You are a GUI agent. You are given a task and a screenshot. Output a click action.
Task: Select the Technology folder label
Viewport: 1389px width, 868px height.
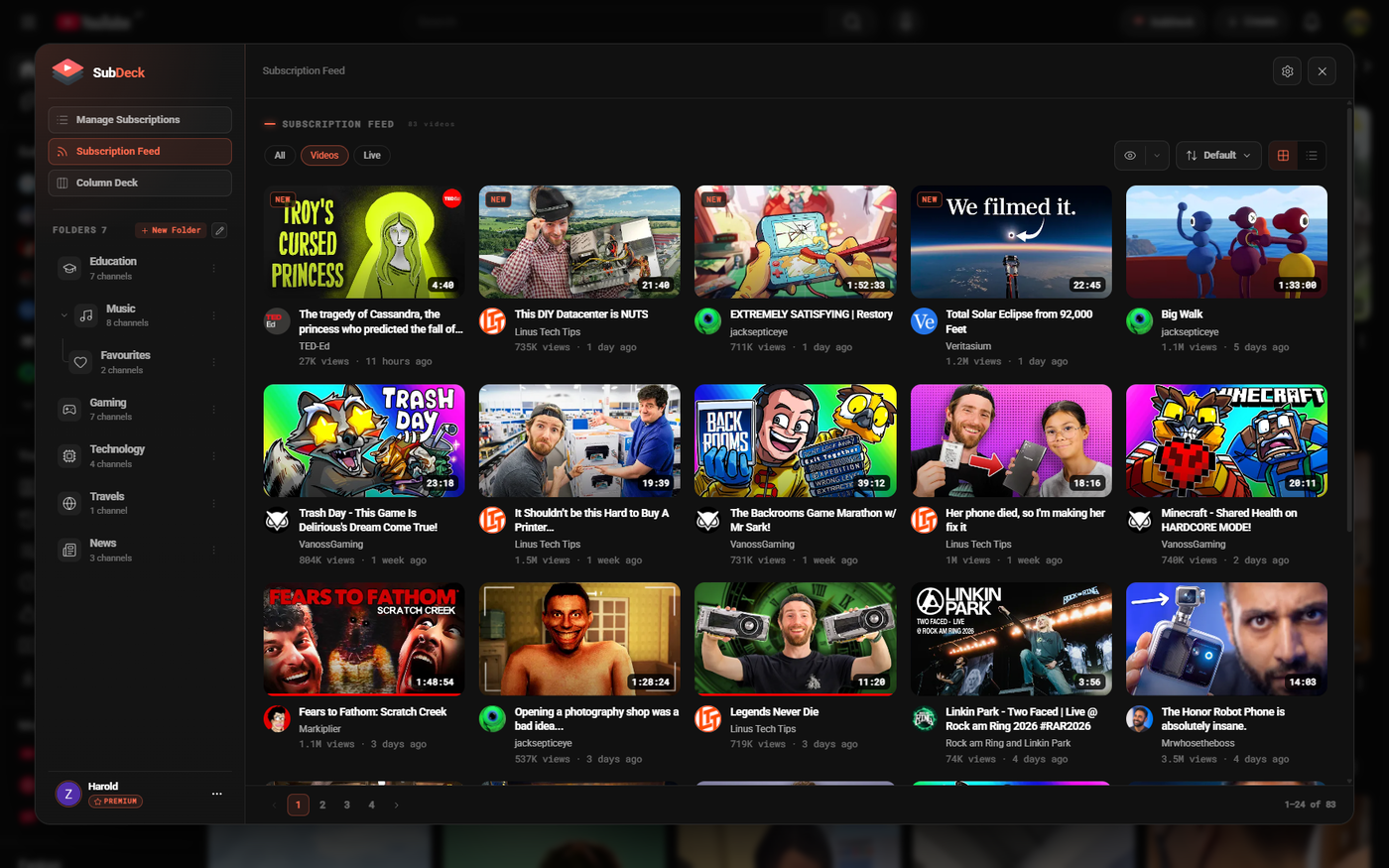click(x=117, y=449)
